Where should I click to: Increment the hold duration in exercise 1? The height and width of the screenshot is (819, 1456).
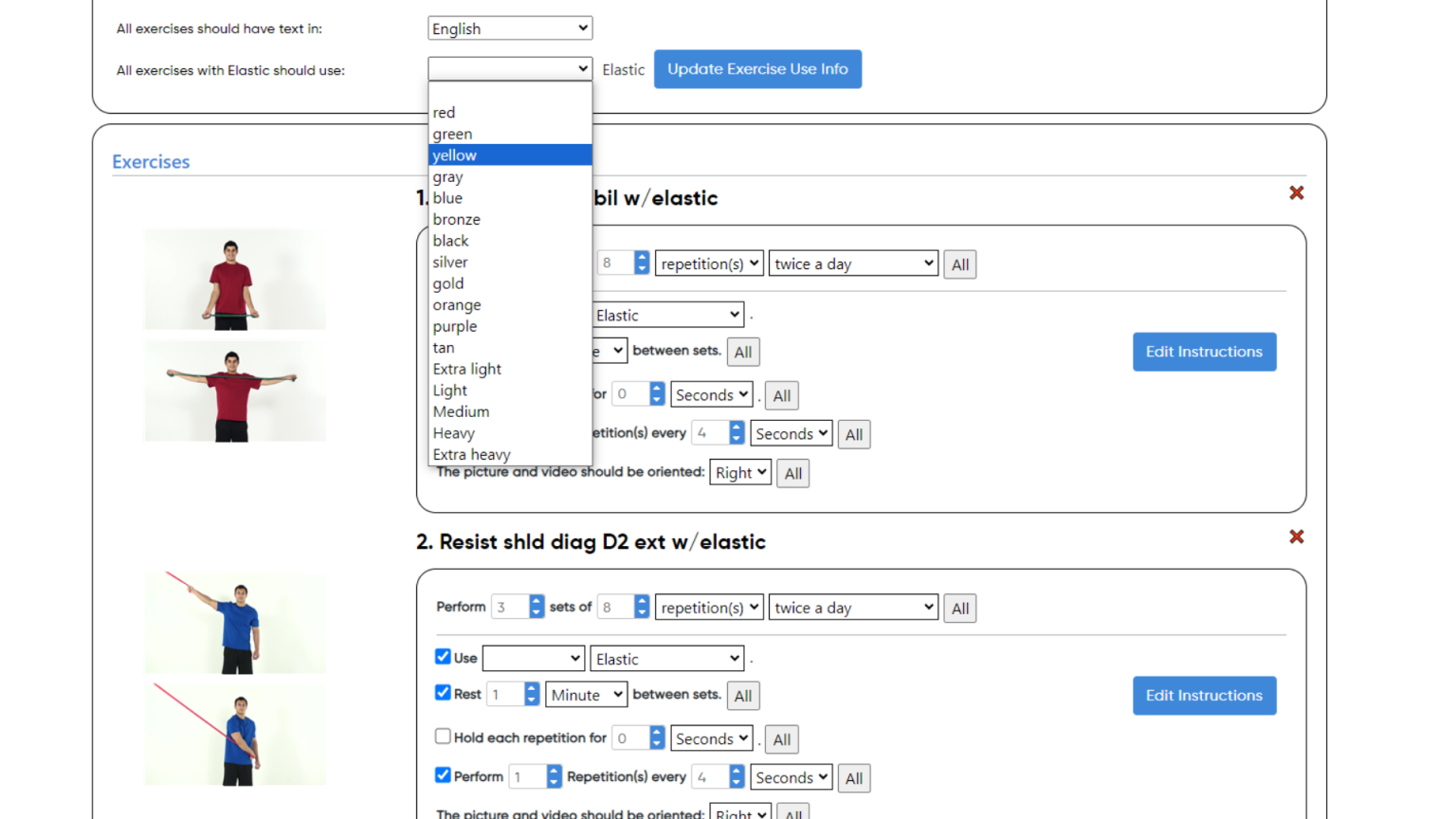pos(657,389)
